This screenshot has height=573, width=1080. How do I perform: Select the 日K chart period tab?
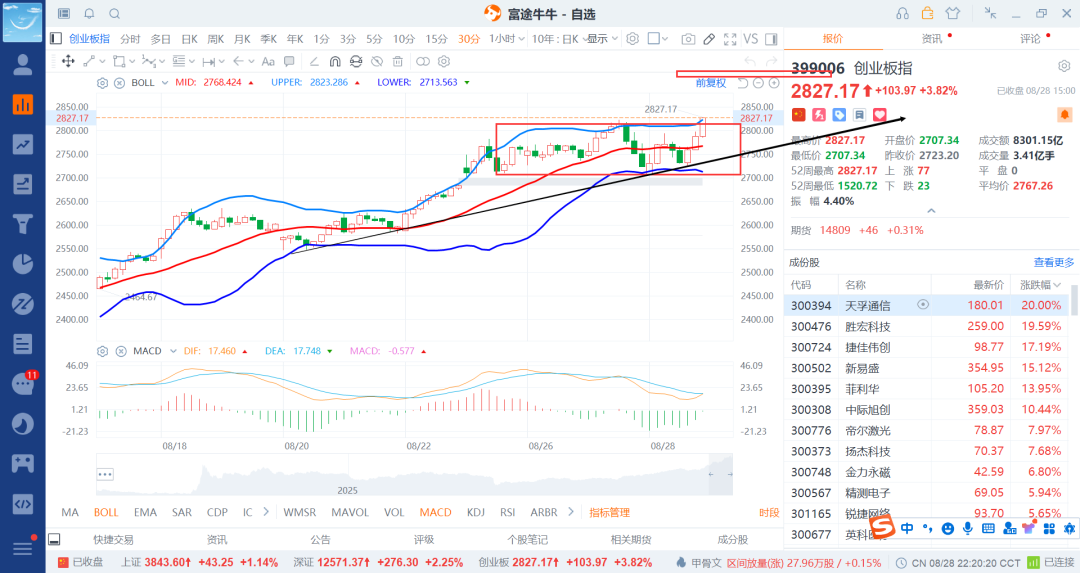pos(189,39)
